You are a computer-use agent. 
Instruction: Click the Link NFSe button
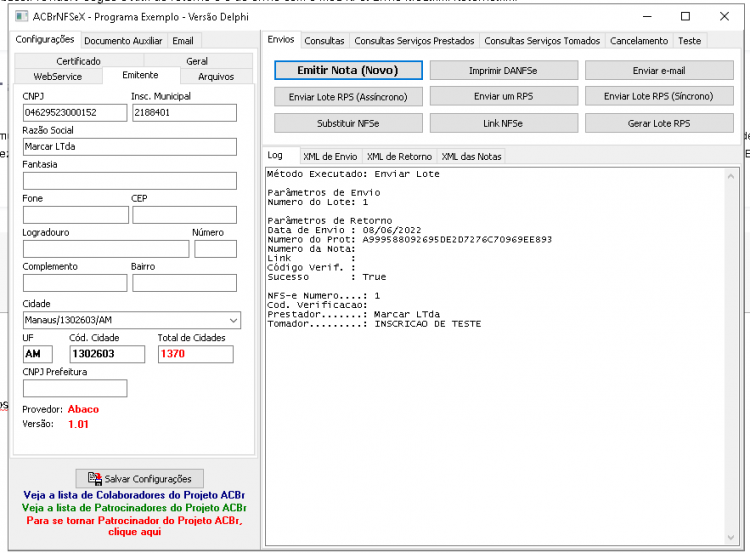504,123
